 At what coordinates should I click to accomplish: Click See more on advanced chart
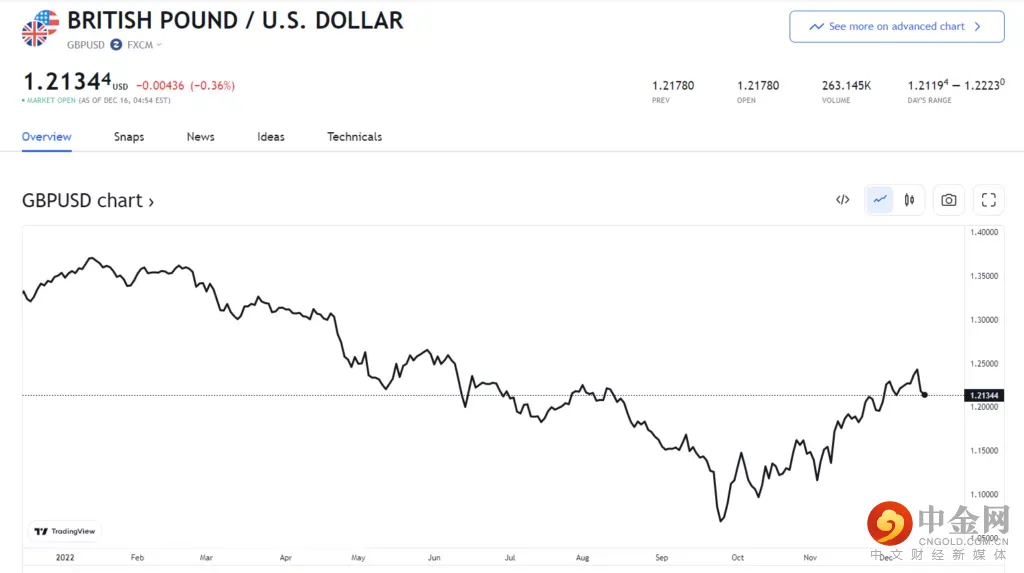(896, 27)
